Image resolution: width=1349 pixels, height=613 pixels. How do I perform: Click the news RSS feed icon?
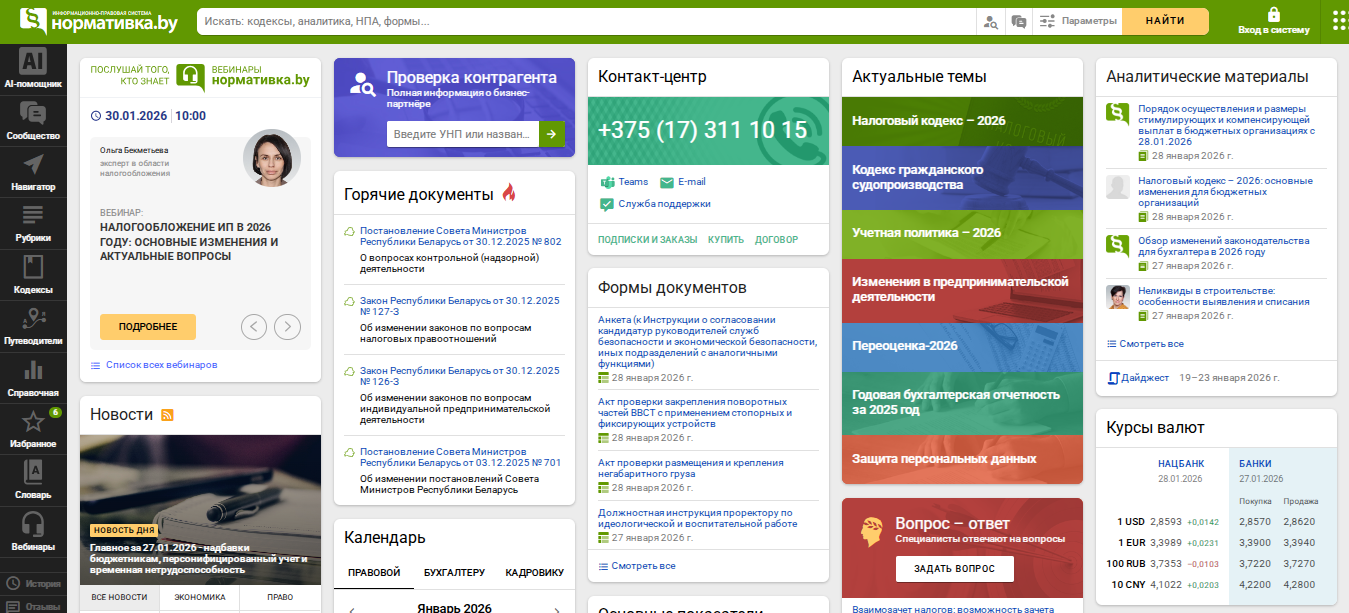167,415
